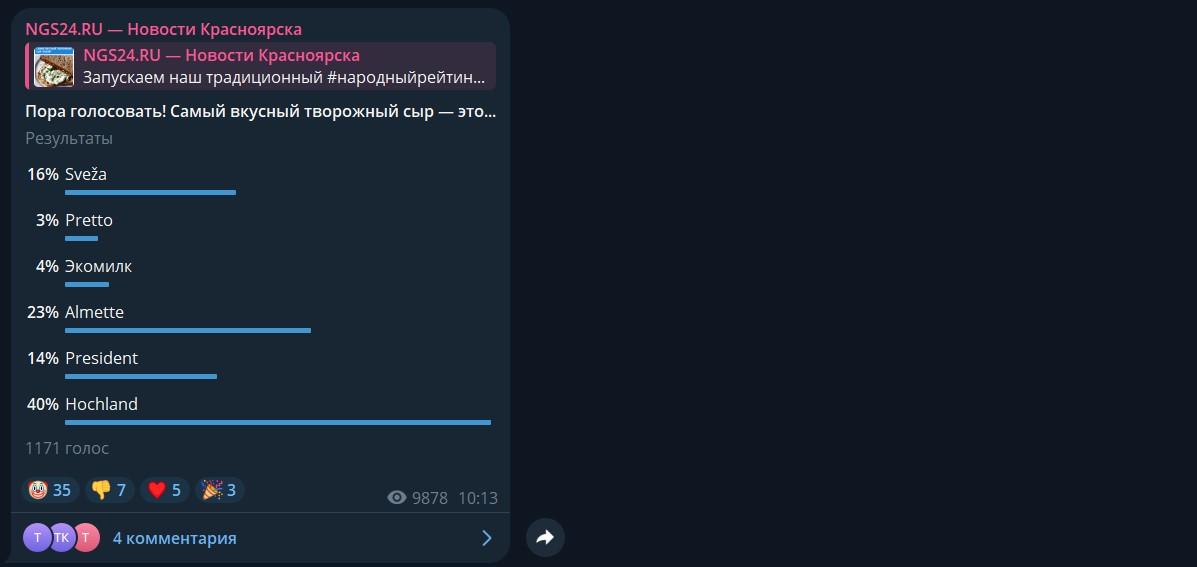Viewport: 1197px width, 567px height.
Task: Select the Sveža poll option
Action: pos(260,182)
